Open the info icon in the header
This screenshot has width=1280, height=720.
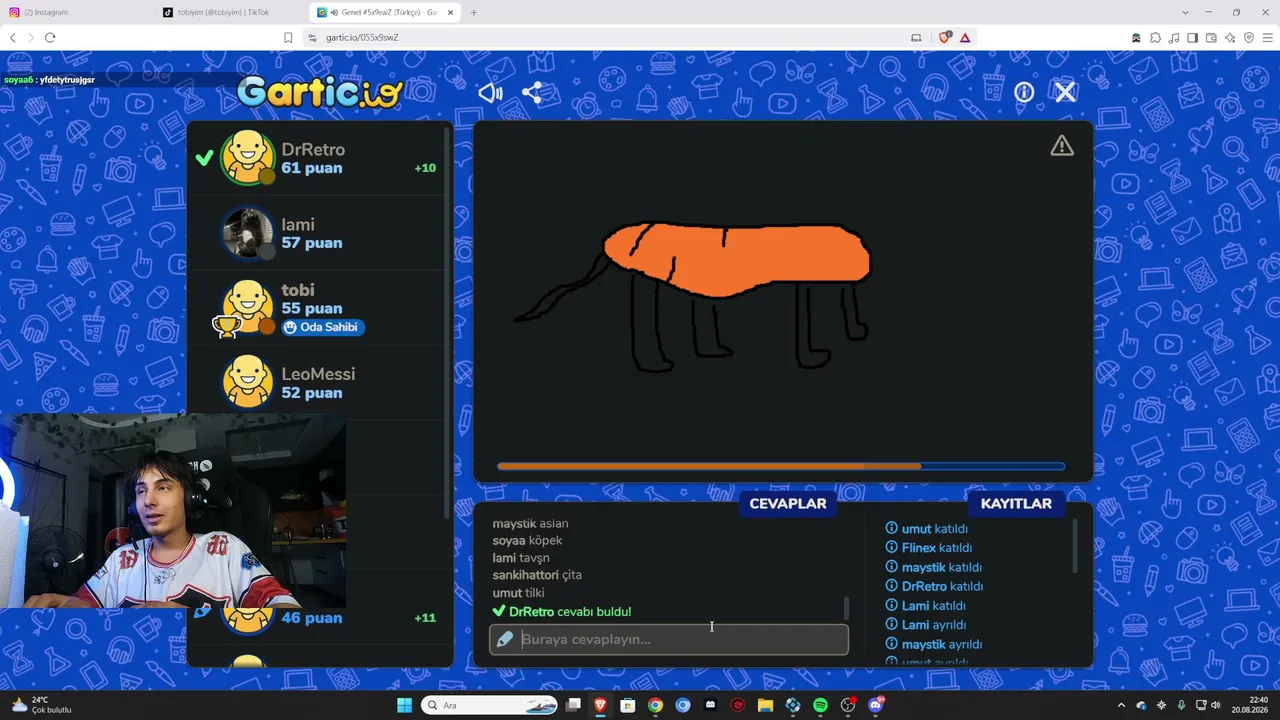click(x=1024, y=92)
